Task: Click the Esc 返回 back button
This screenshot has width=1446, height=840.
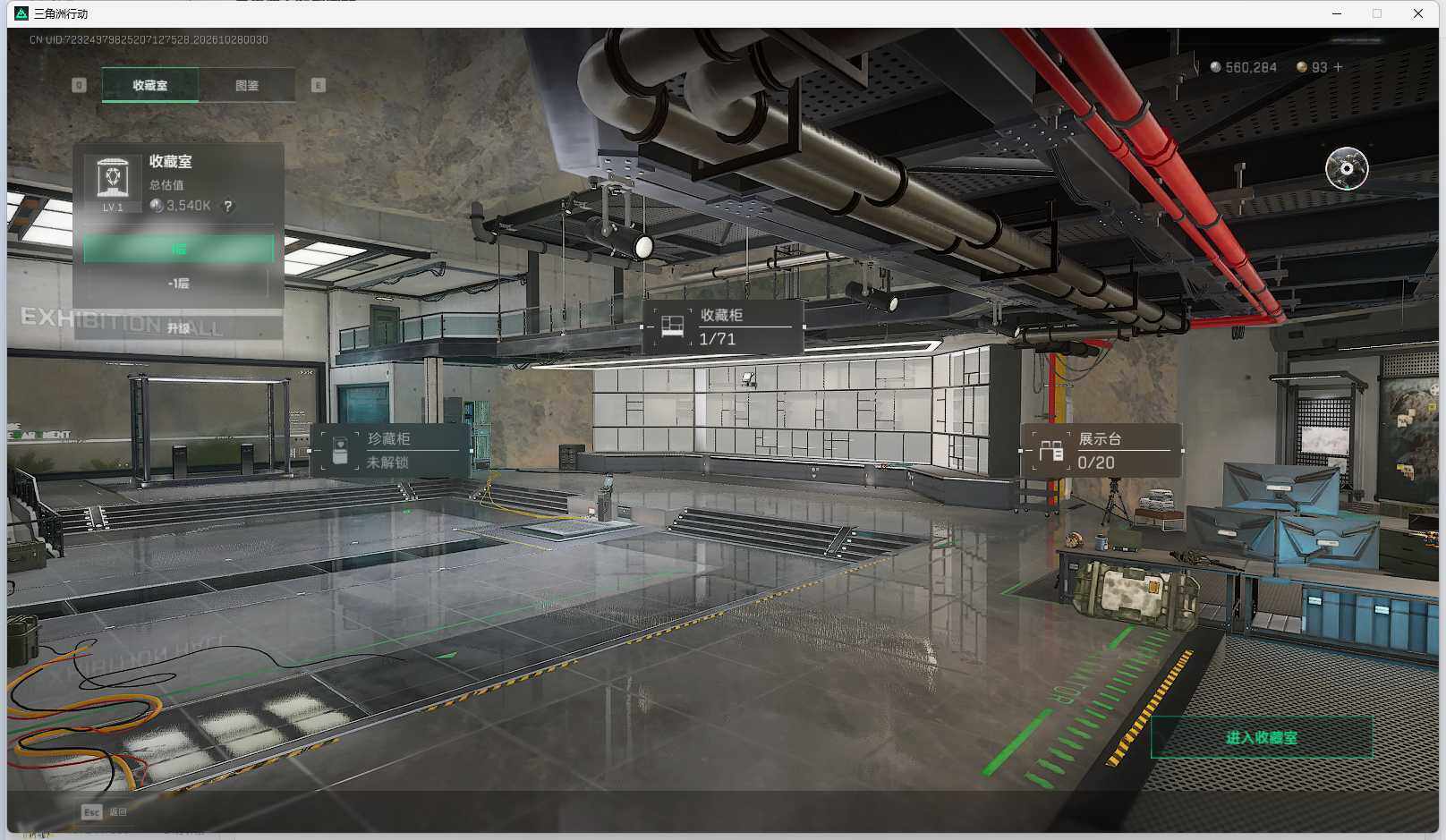Action: click(x=105, y=811)
